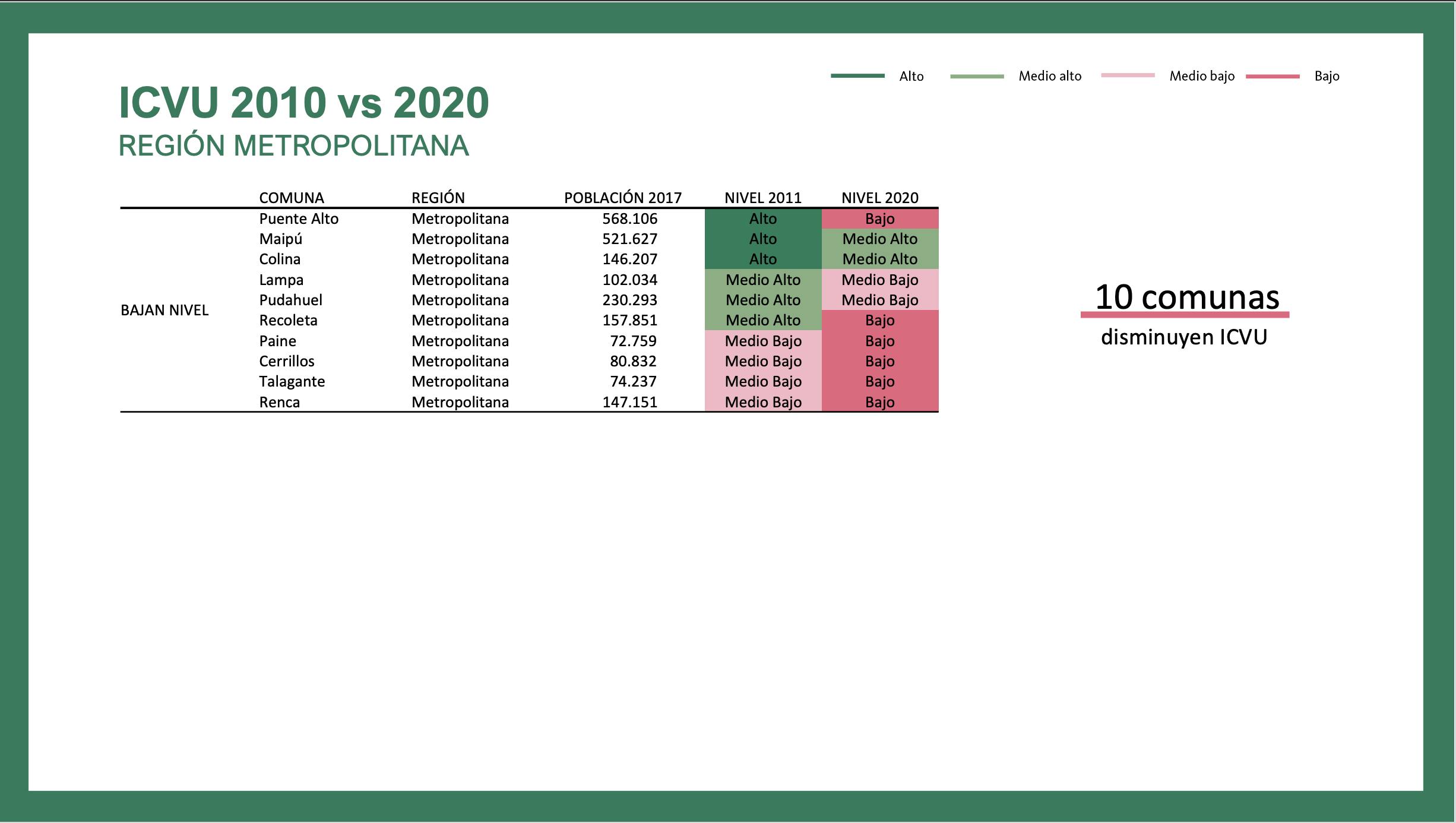Select the POBLACIÓN 2017 column header
Image resolution: width=1456 pixels, height=823 pixels.
(622, 198)
